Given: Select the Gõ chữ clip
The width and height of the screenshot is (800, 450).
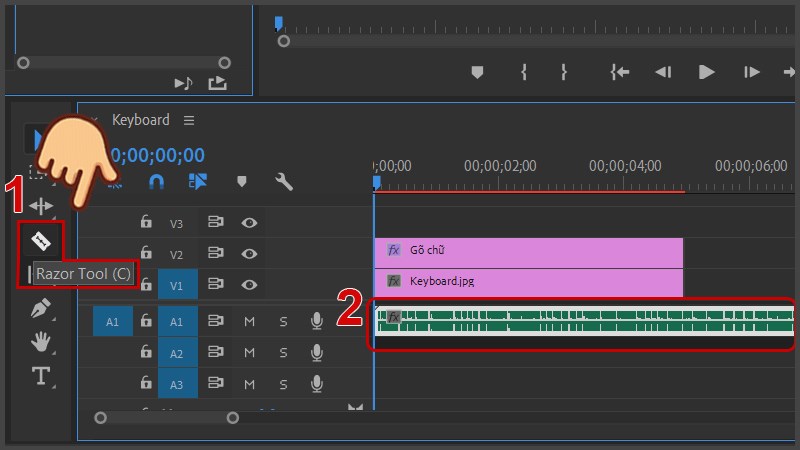Looking at the screenshot, I should pyautogui.click(x=530, y=251).
